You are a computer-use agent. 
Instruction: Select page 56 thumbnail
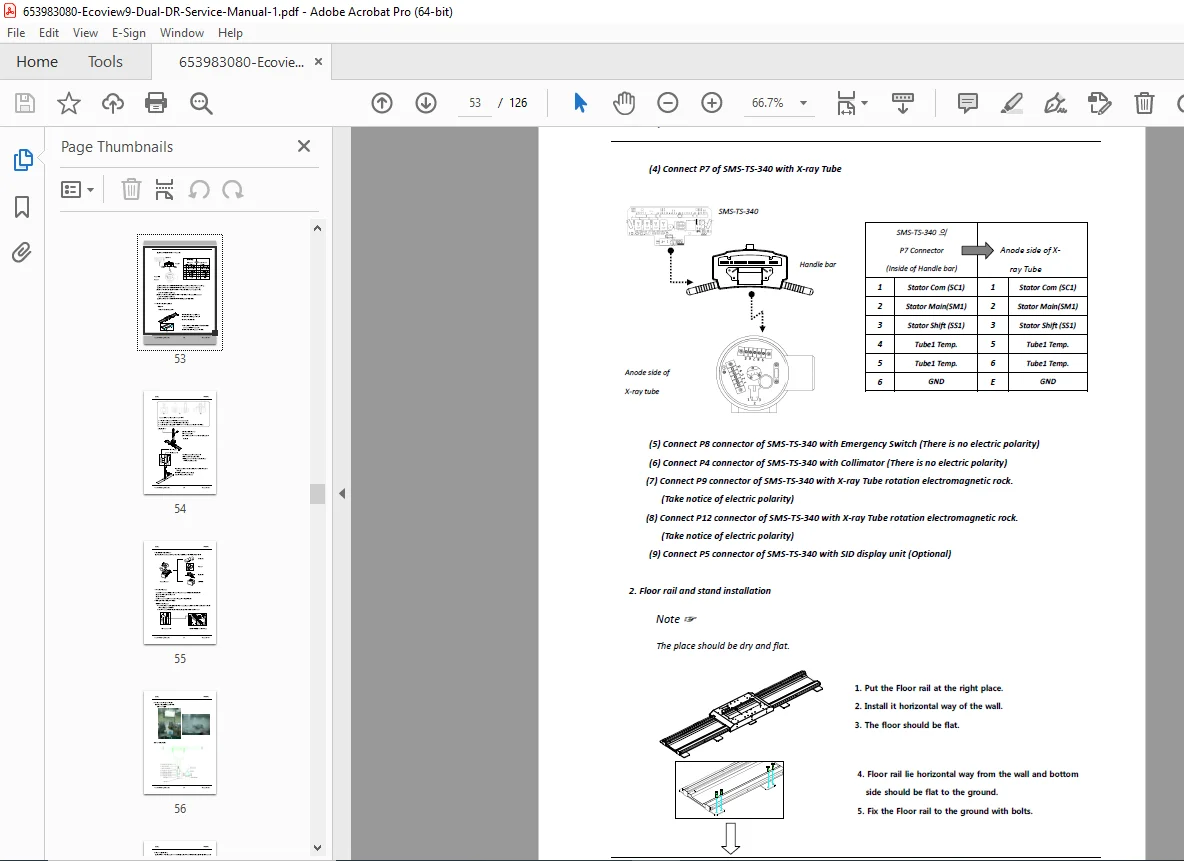point(180,743)
